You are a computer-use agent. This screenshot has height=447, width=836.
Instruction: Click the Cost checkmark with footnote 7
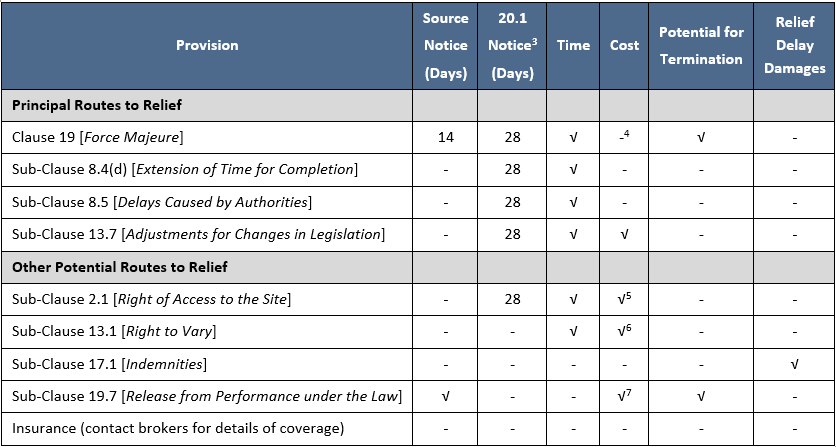(x=624, y=397)
